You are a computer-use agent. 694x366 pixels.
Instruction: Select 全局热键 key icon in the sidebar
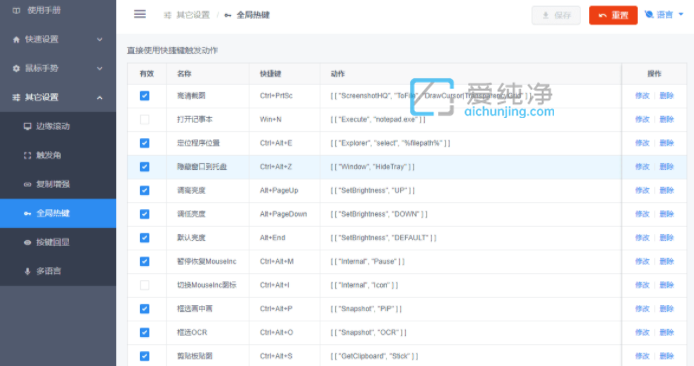click(27, 213)
